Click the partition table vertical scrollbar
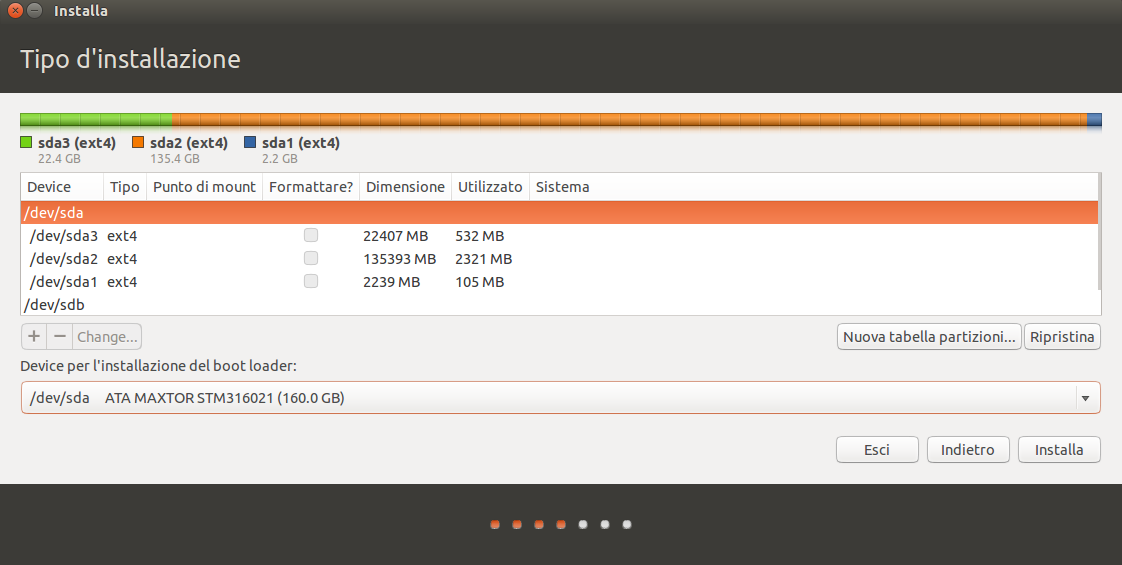 tap(1100, 232)
